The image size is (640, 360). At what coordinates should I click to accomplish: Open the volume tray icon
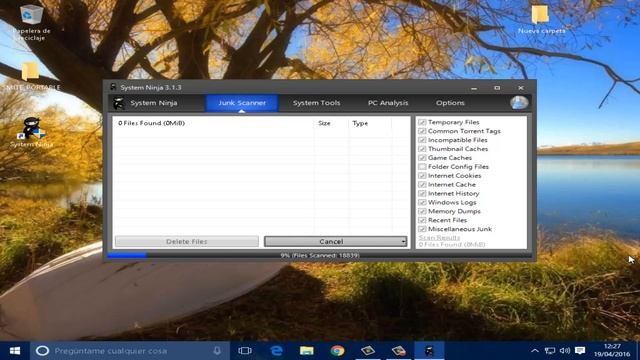565,351
